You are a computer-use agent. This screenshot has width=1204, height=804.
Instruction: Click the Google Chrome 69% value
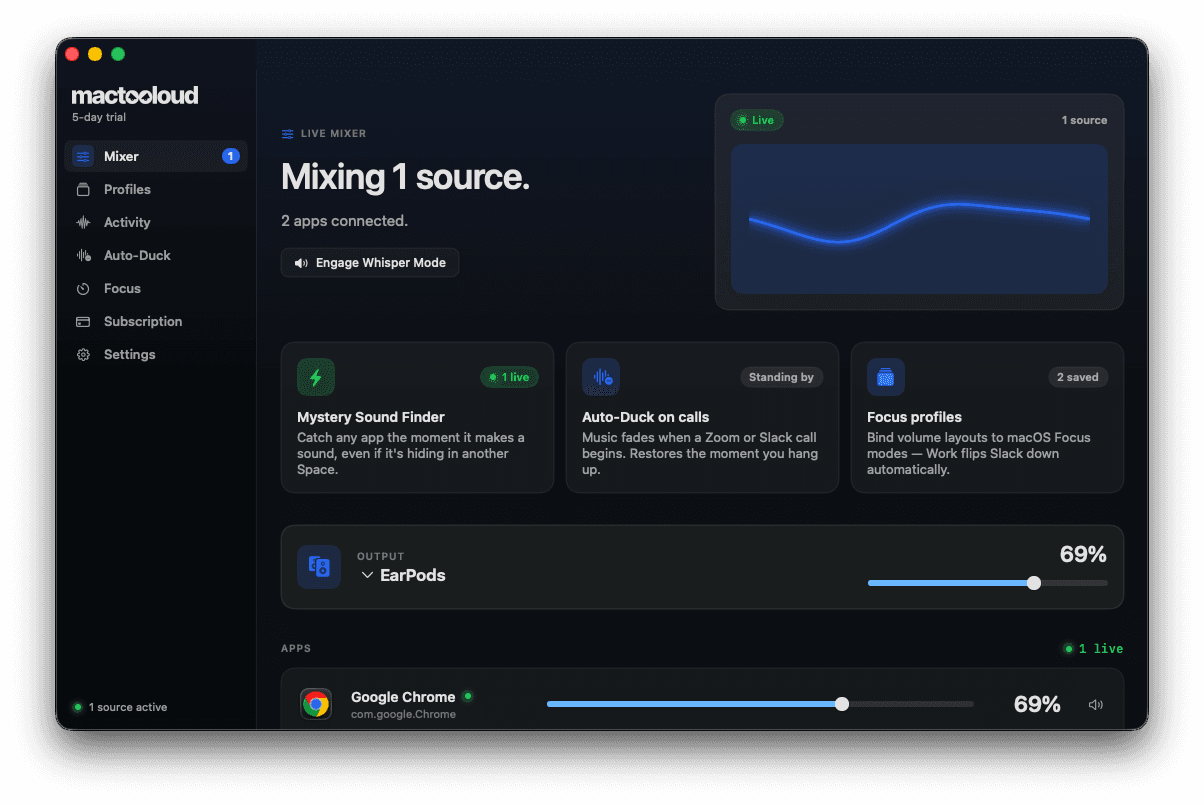(1037, 704)
